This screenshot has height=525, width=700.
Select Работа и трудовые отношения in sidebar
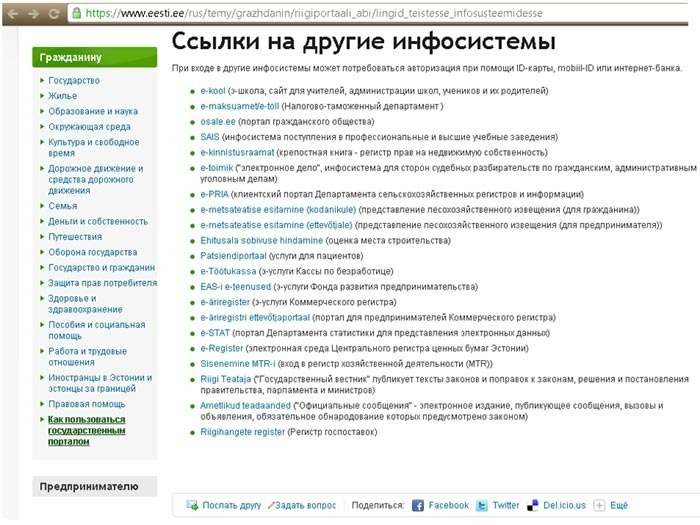click(88, 357)
